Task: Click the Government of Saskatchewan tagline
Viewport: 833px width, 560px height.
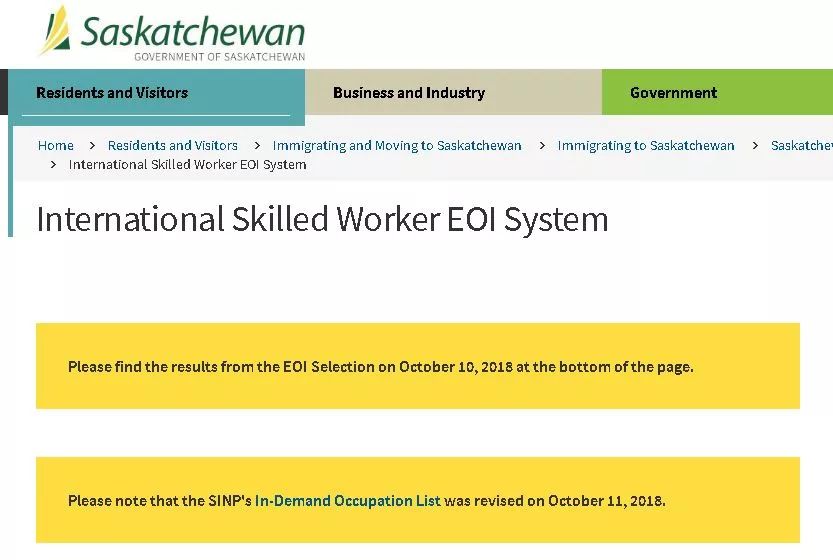Action: pos(219,57)
